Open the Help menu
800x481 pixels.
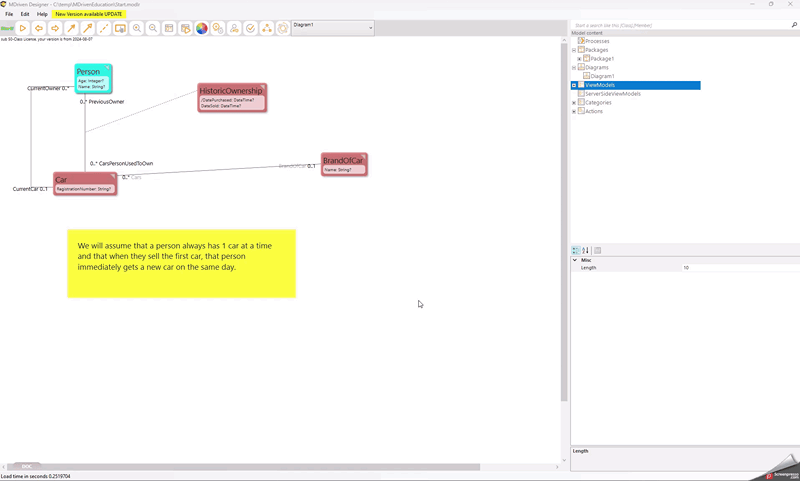click(x=42, y=14)
